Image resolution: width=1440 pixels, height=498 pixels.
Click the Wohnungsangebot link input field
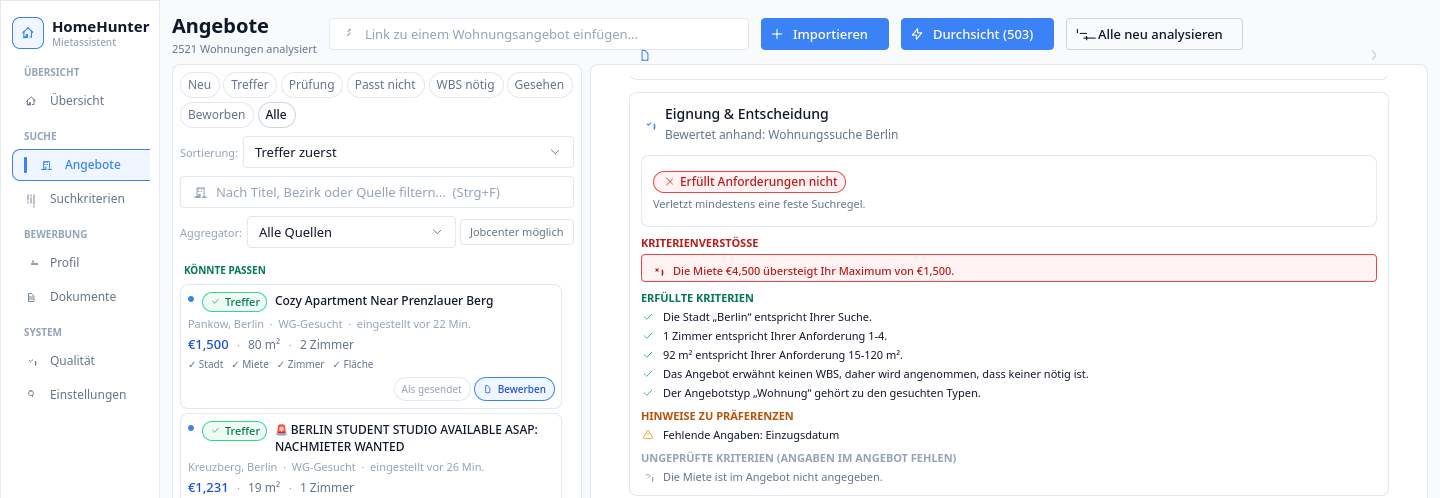(x=539, y=34)
